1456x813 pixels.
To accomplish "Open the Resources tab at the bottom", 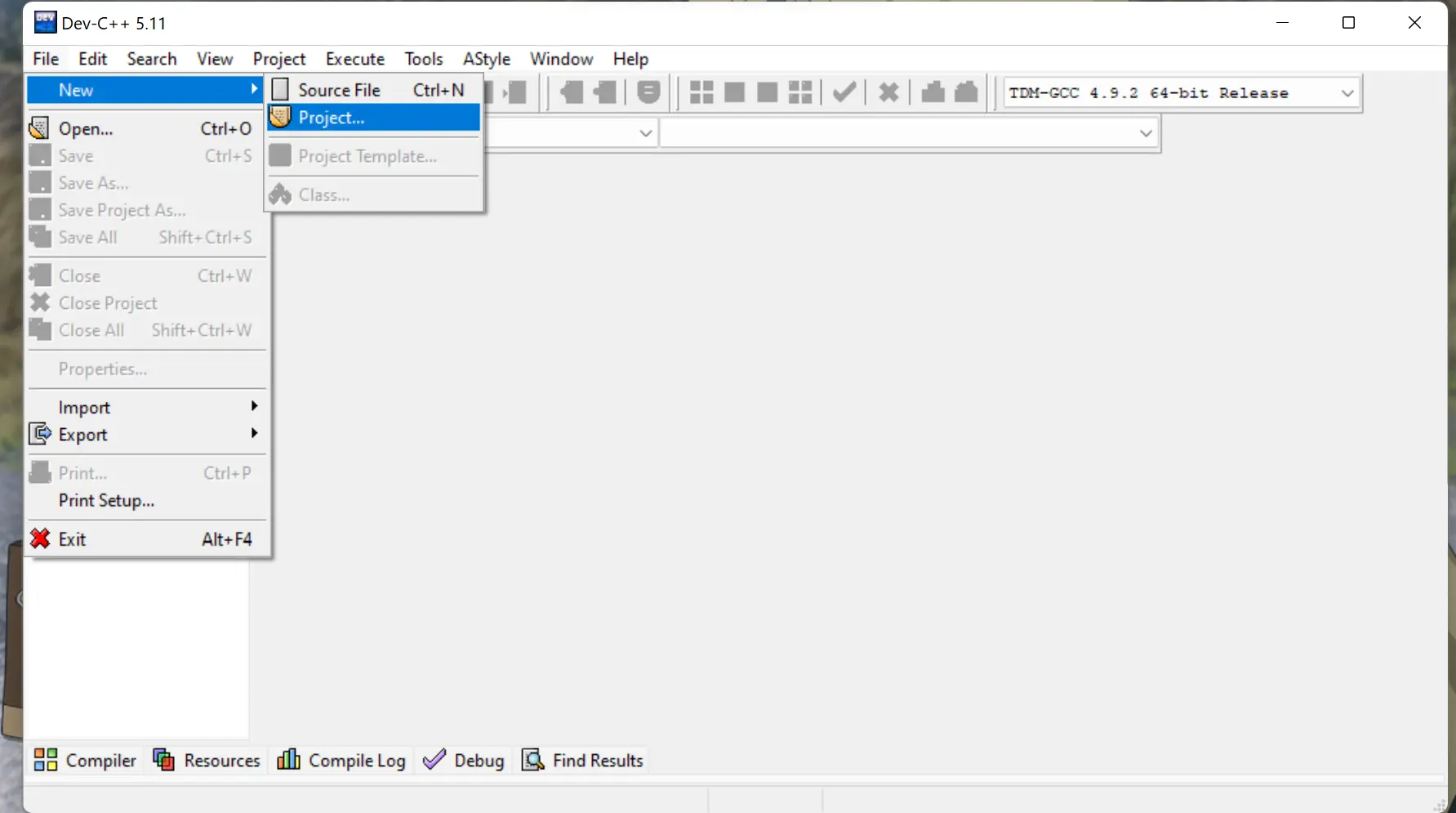I will pyautogui.click(x=207, y=760).
